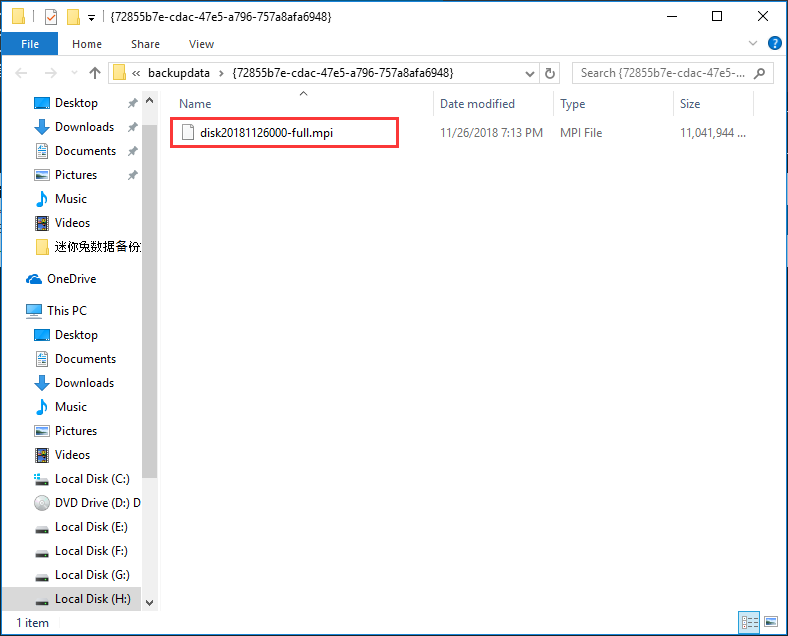The image size is (788, 636).
Task: Open Videos under This PC
Action: coord(72,455)
